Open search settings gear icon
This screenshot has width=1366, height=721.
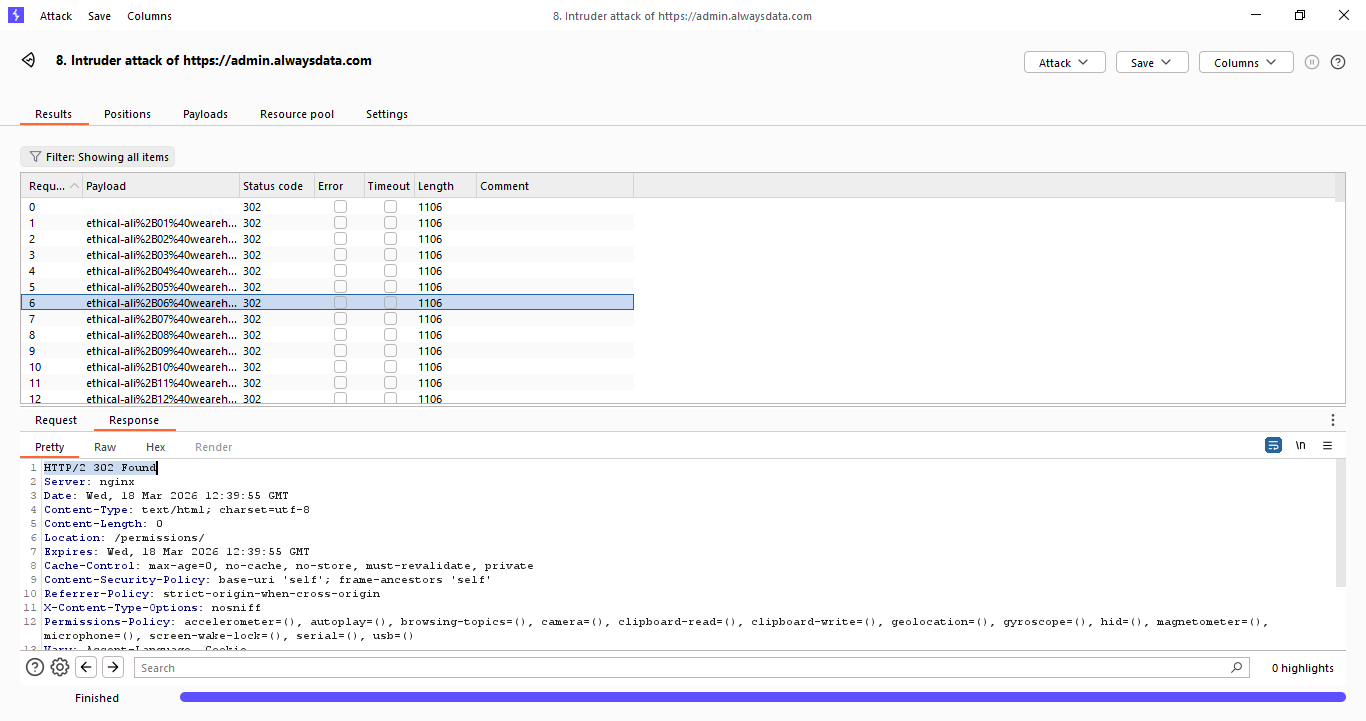(60, 667)
